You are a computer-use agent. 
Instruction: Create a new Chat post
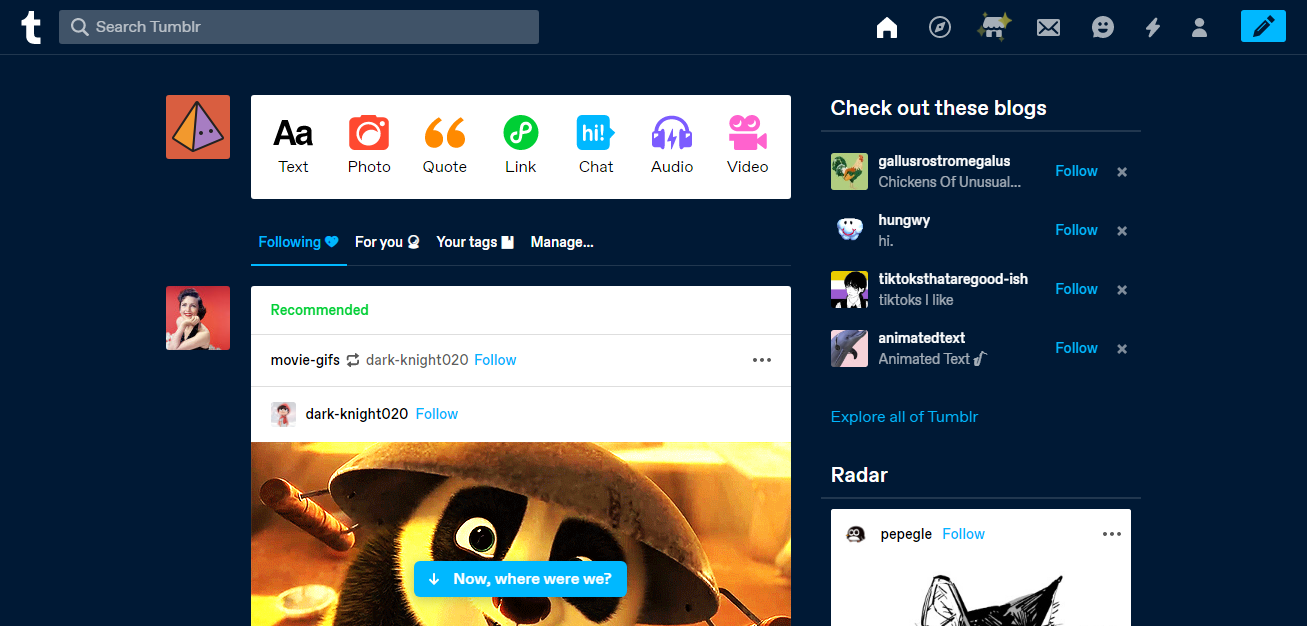596,146
